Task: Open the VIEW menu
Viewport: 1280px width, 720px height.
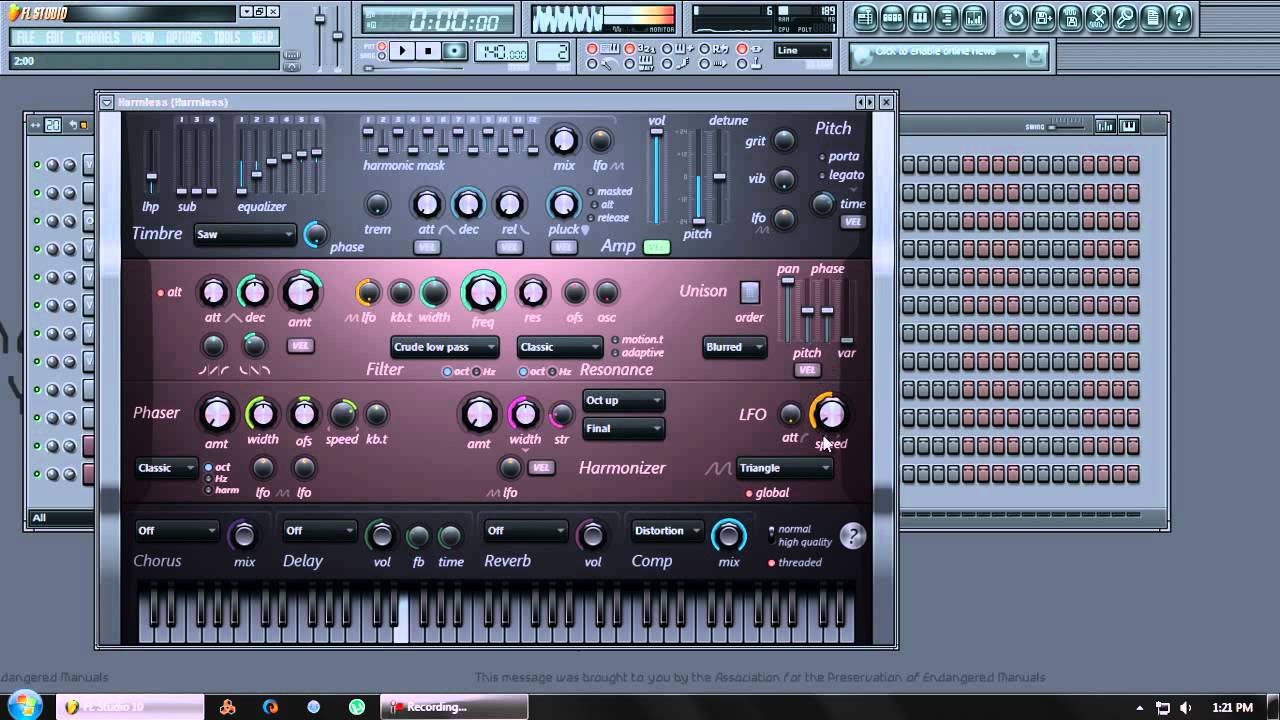Action: (143, 38)
